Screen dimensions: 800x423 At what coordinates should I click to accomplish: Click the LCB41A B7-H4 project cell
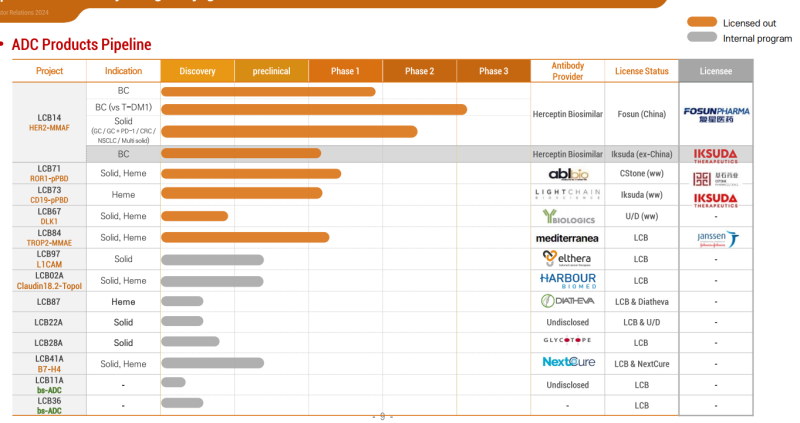49,364
